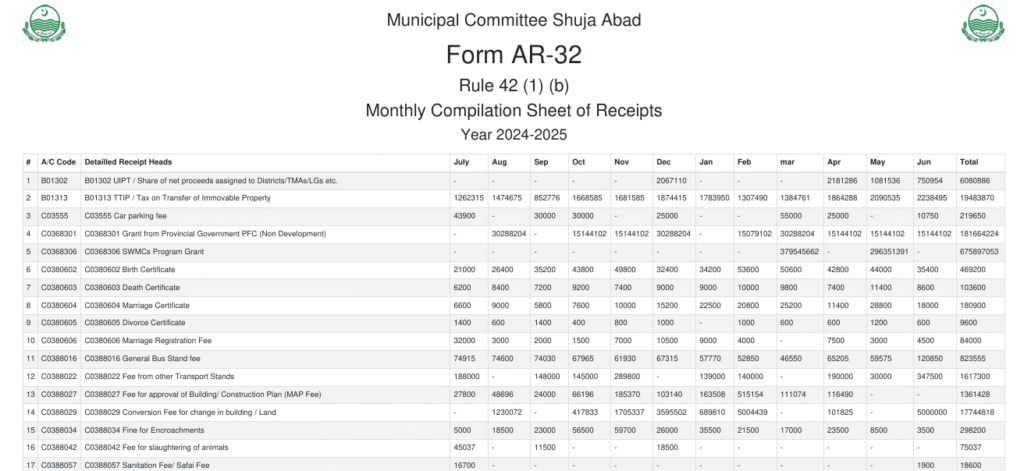Click the Monthly Compilation Sheet of Receipts subtitle
Image resolution: width=1024 pixels, height=471 pixels.
pyautogui.click(x=513, y=110)
